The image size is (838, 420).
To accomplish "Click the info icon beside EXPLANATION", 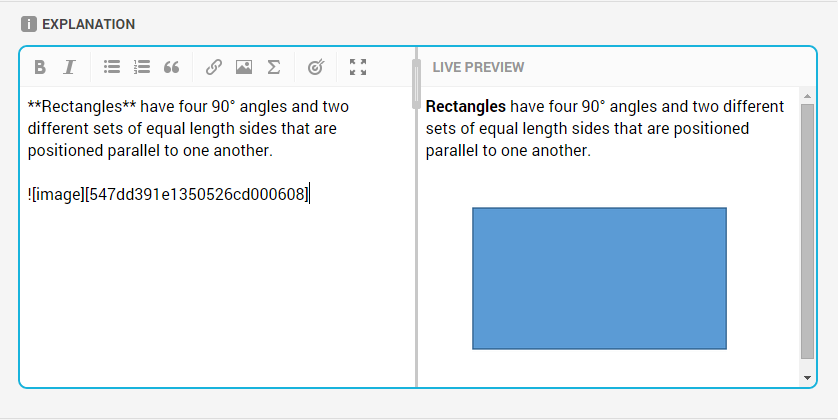I will pos(29,24).
